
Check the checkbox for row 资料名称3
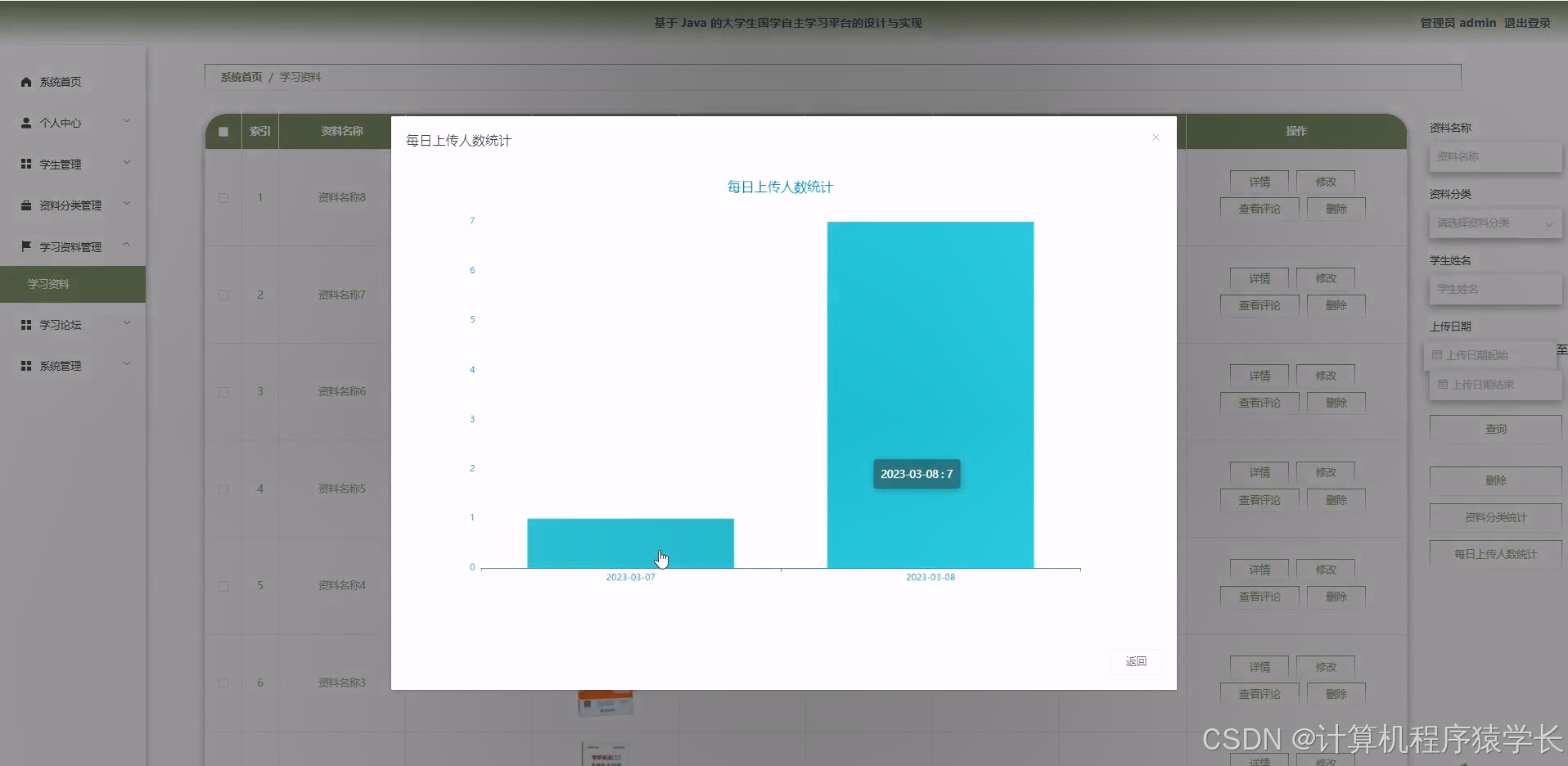pyautogui.click(x=223, y=683)
